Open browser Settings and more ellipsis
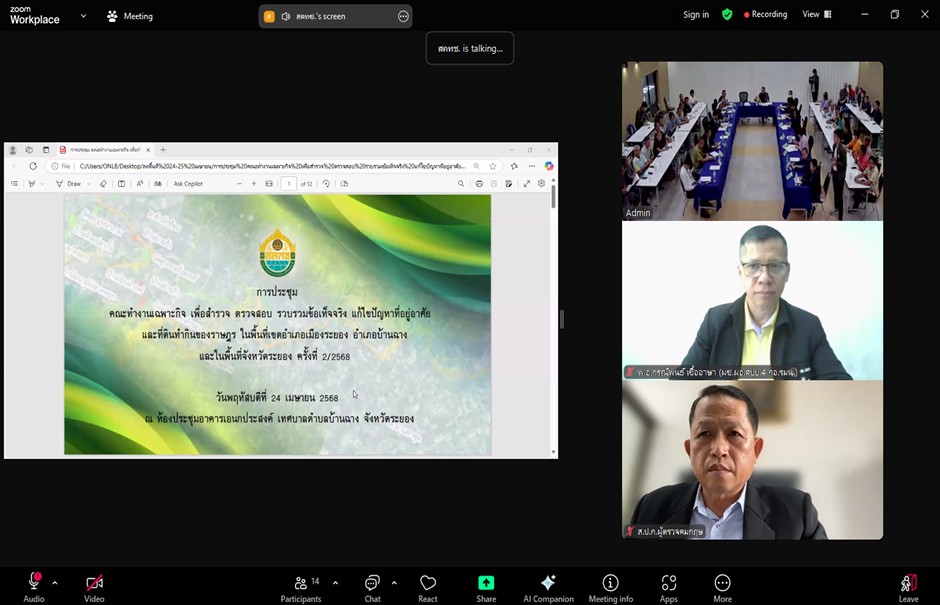Screen dimensions: 940x605 532,166
